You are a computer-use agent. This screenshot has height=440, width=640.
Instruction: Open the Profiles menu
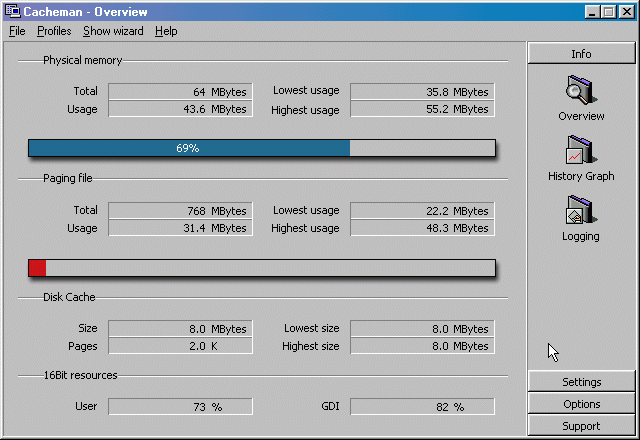tap(54, 31)
